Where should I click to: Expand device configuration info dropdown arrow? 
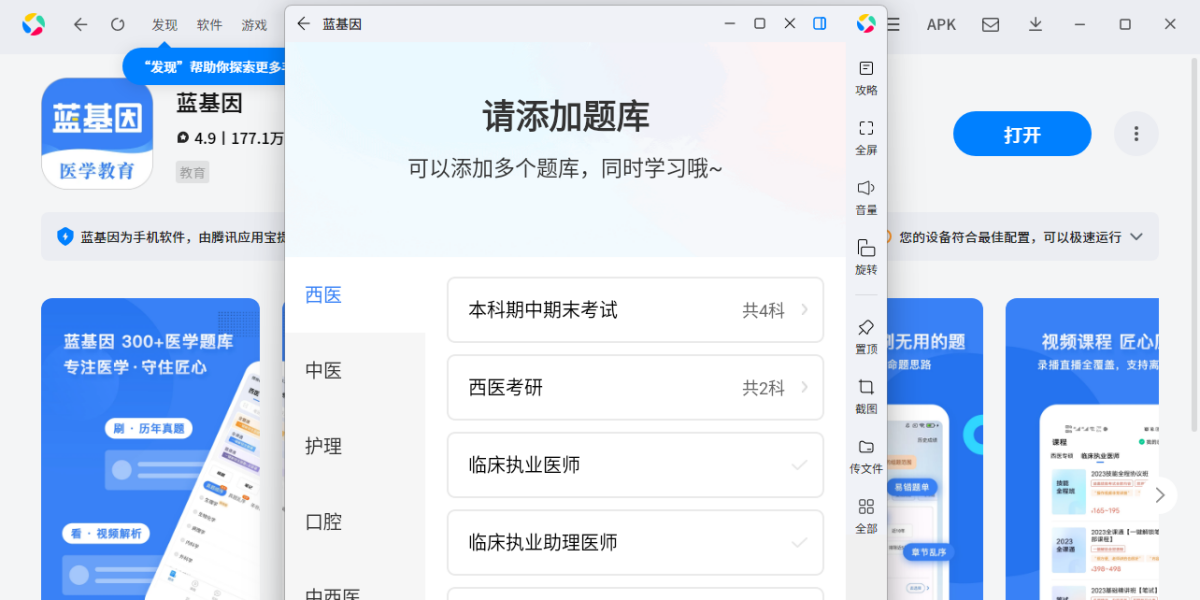[1136, 237]
